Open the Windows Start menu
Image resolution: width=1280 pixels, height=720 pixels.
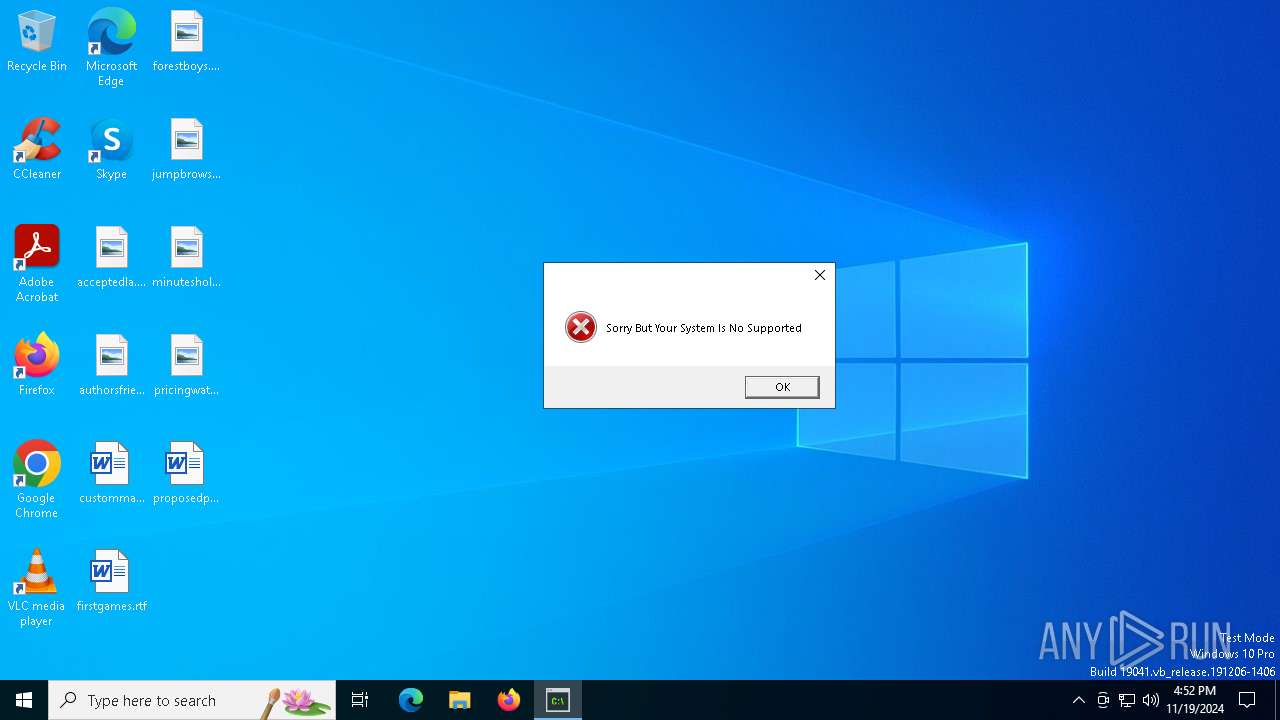[24, 700]
